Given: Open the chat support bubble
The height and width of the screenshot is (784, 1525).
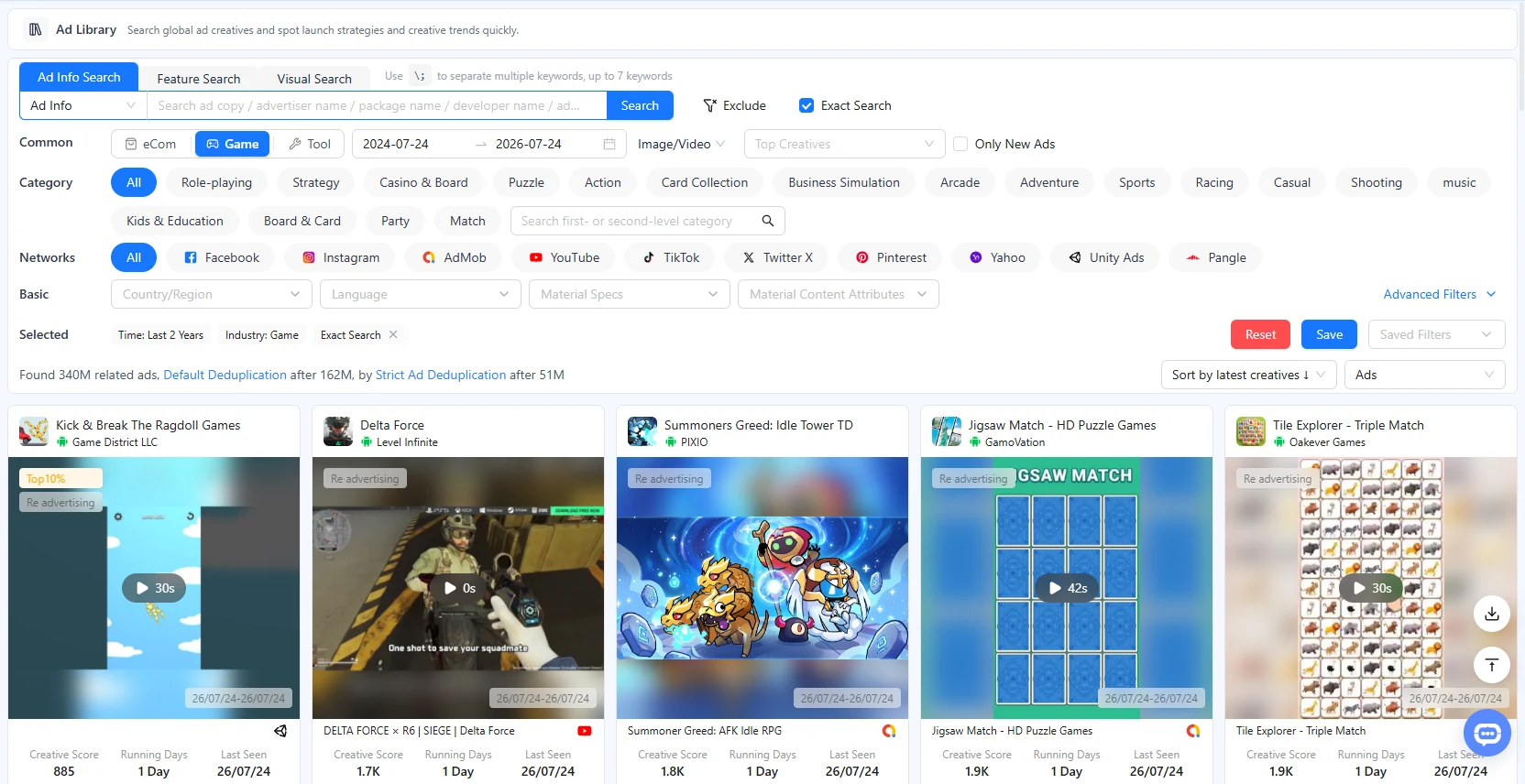Looking at the screenshot, I should (1487, 734).
